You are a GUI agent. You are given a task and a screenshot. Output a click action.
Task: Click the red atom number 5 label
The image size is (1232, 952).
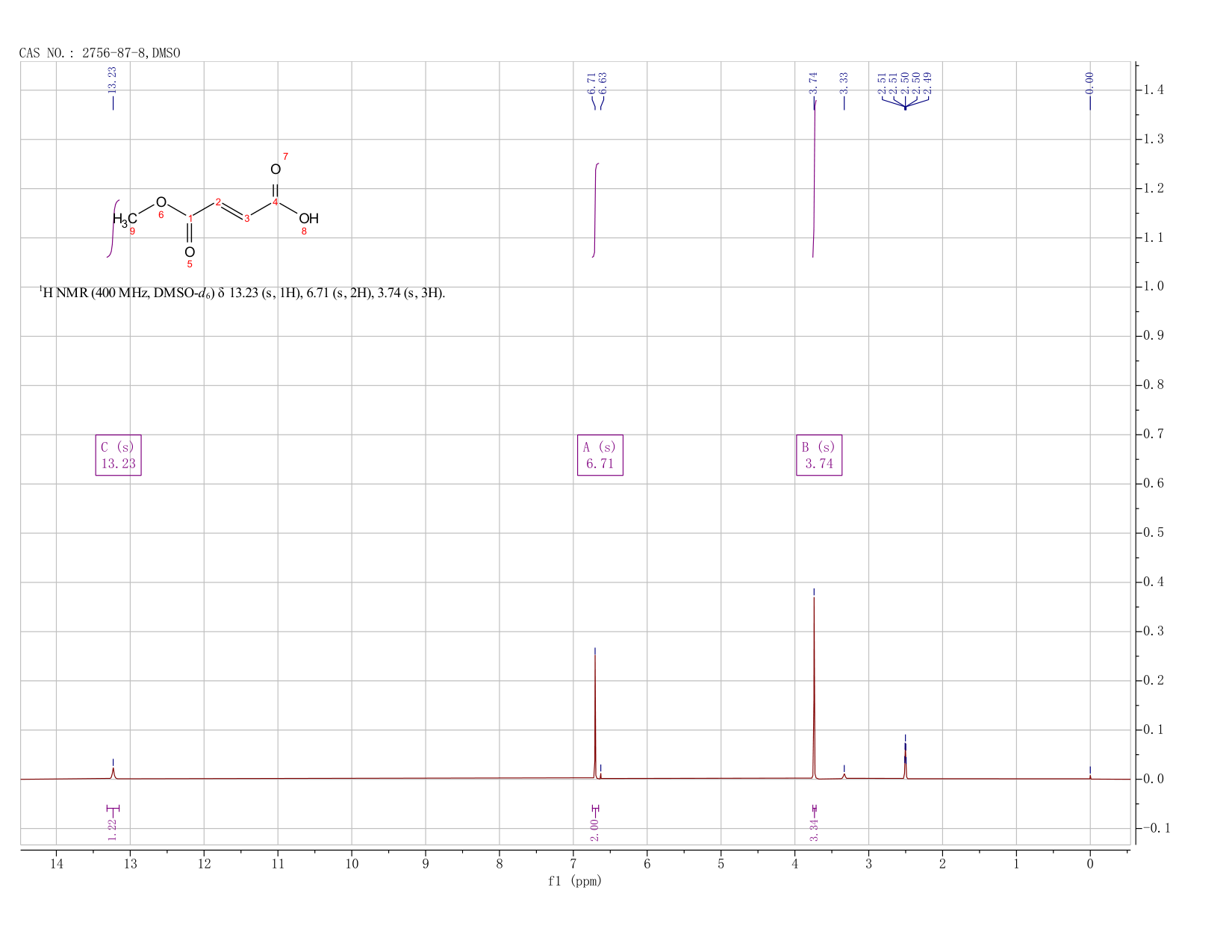190,264
